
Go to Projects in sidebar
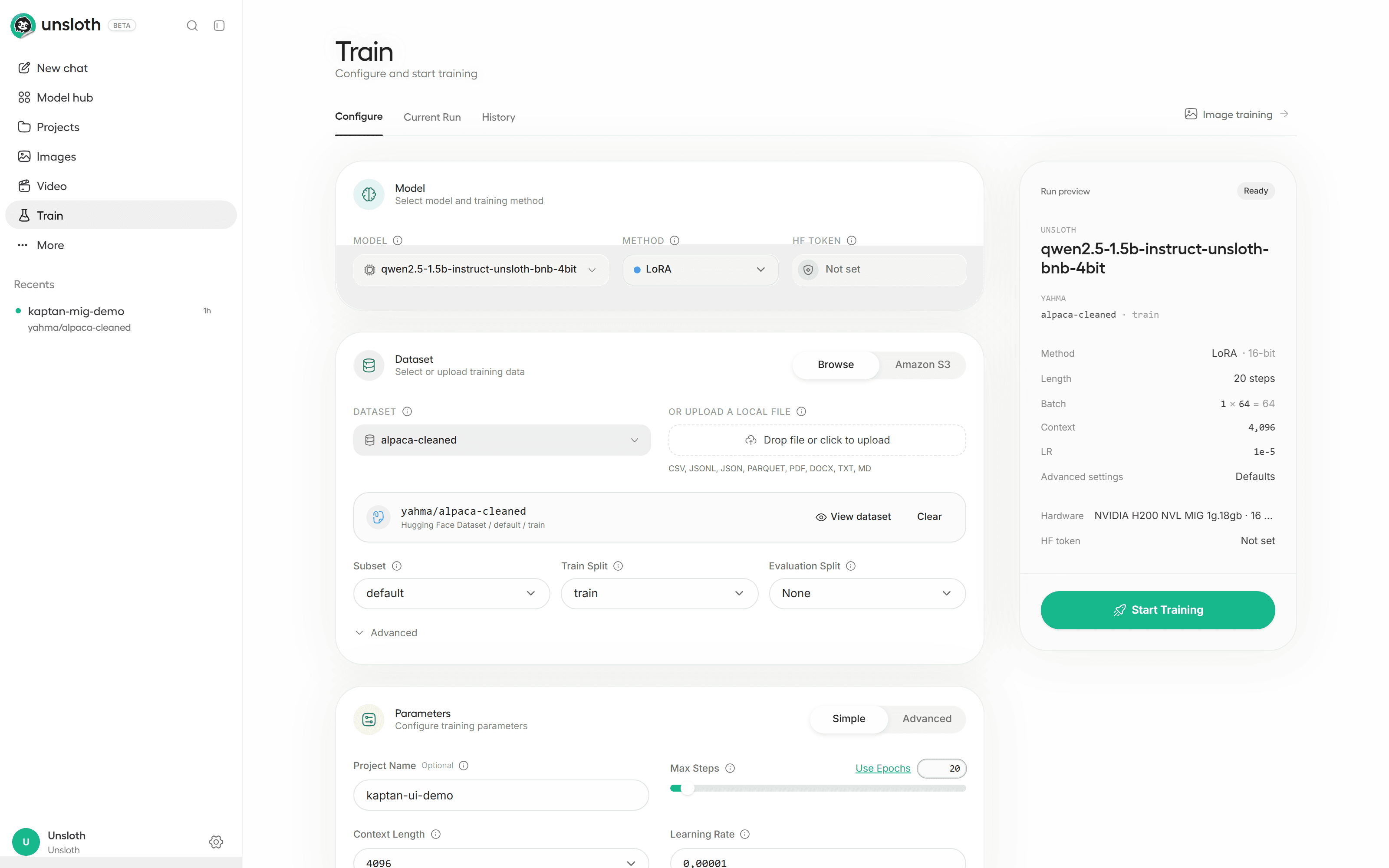coord(121,127)
